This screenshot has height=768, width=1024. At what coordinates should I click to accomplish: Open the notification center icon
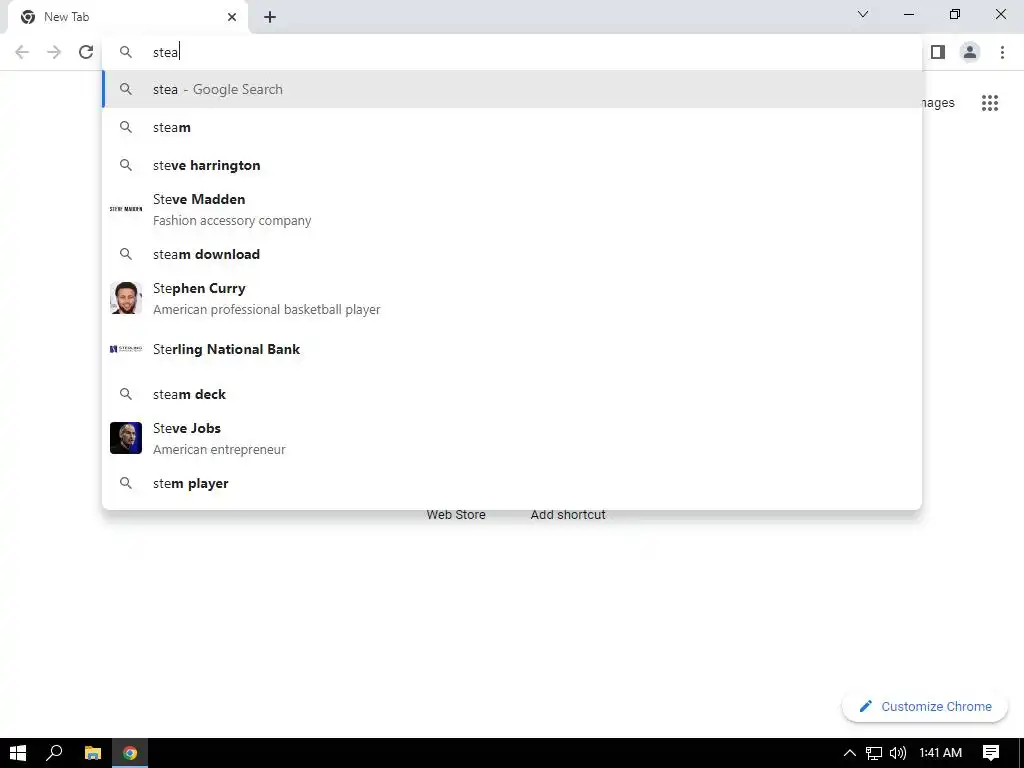[991, 753]
